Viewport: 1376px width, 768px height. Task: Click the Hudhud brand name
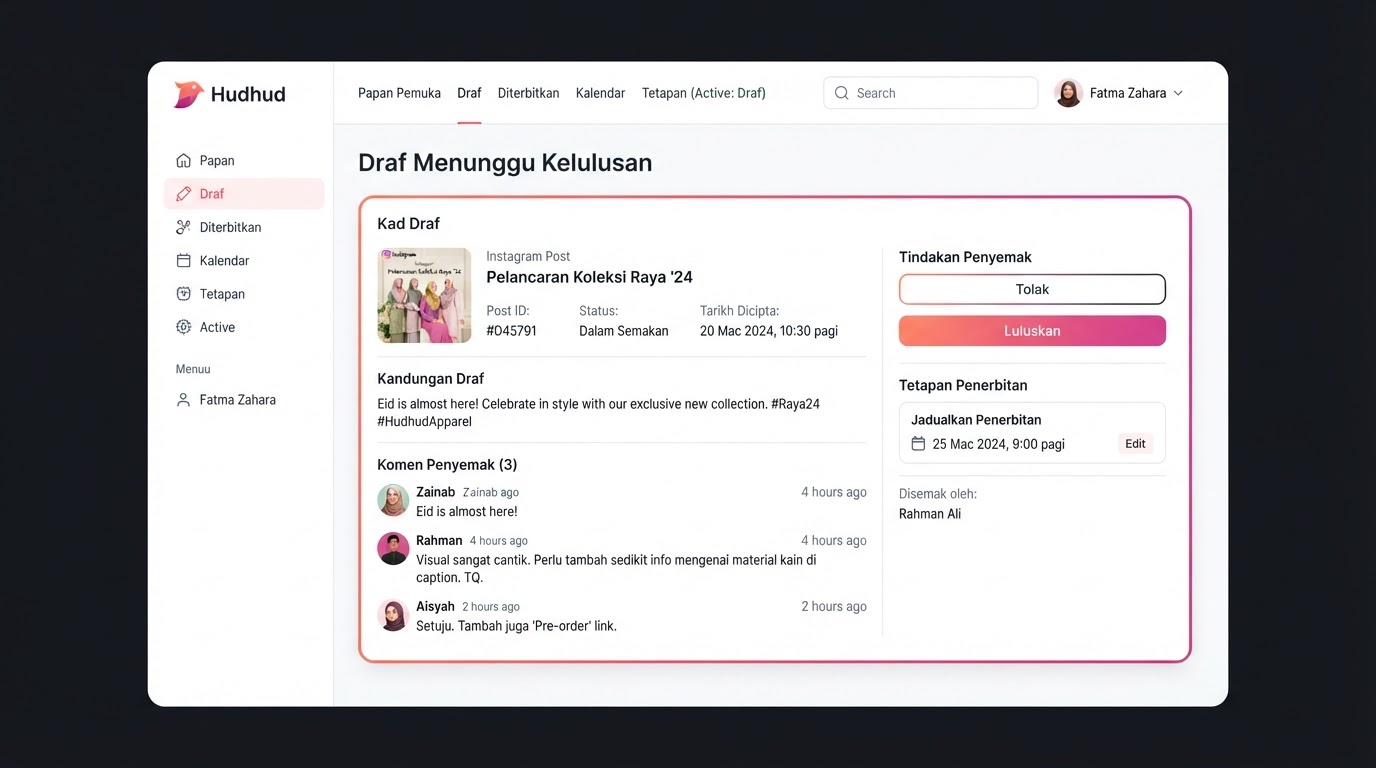[248, 94]
